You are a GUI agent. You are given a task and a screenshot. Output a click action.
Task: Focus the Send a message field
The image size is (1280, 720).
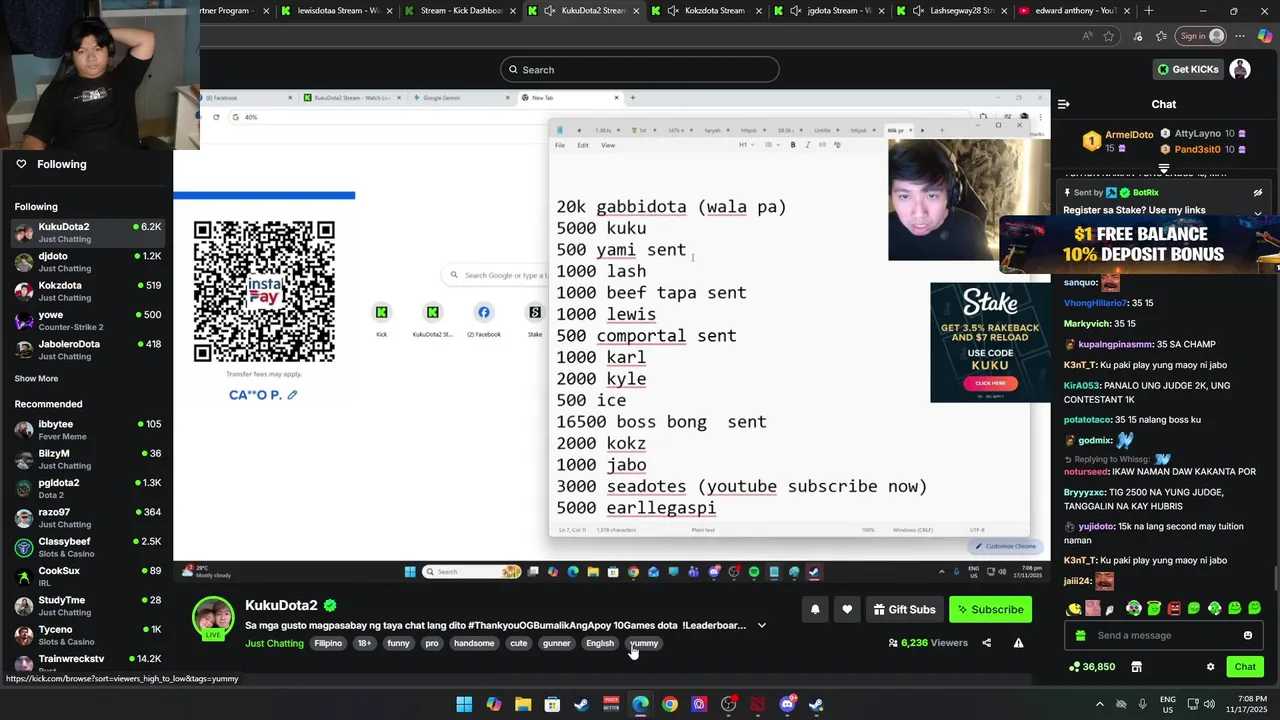coord(1164,635)
